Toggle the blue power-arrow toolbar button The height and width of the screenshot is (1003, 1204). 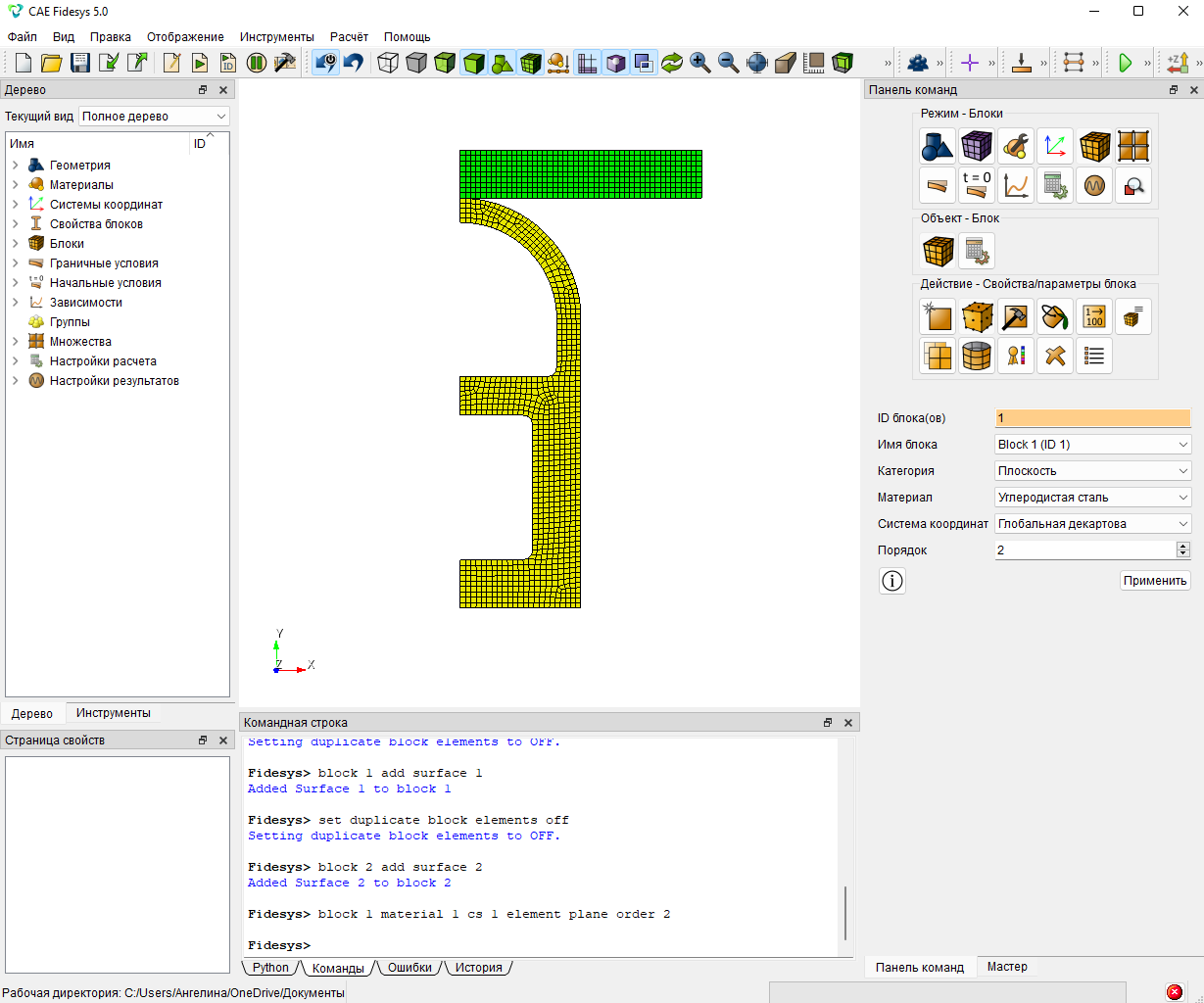pyautogui.click(x=325, y=63)
